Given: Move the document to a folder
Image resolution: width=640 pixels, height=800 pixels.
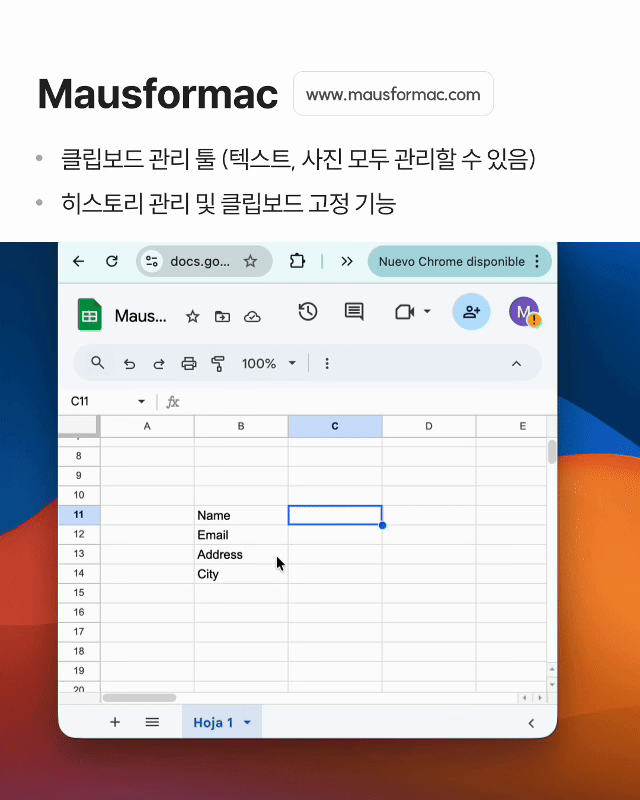Looking at the screenshot, I should coord(222,317).
